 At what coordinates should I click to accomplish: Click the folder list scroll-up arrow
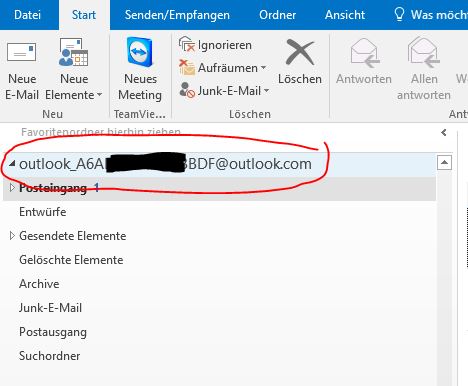pos(444,163)
